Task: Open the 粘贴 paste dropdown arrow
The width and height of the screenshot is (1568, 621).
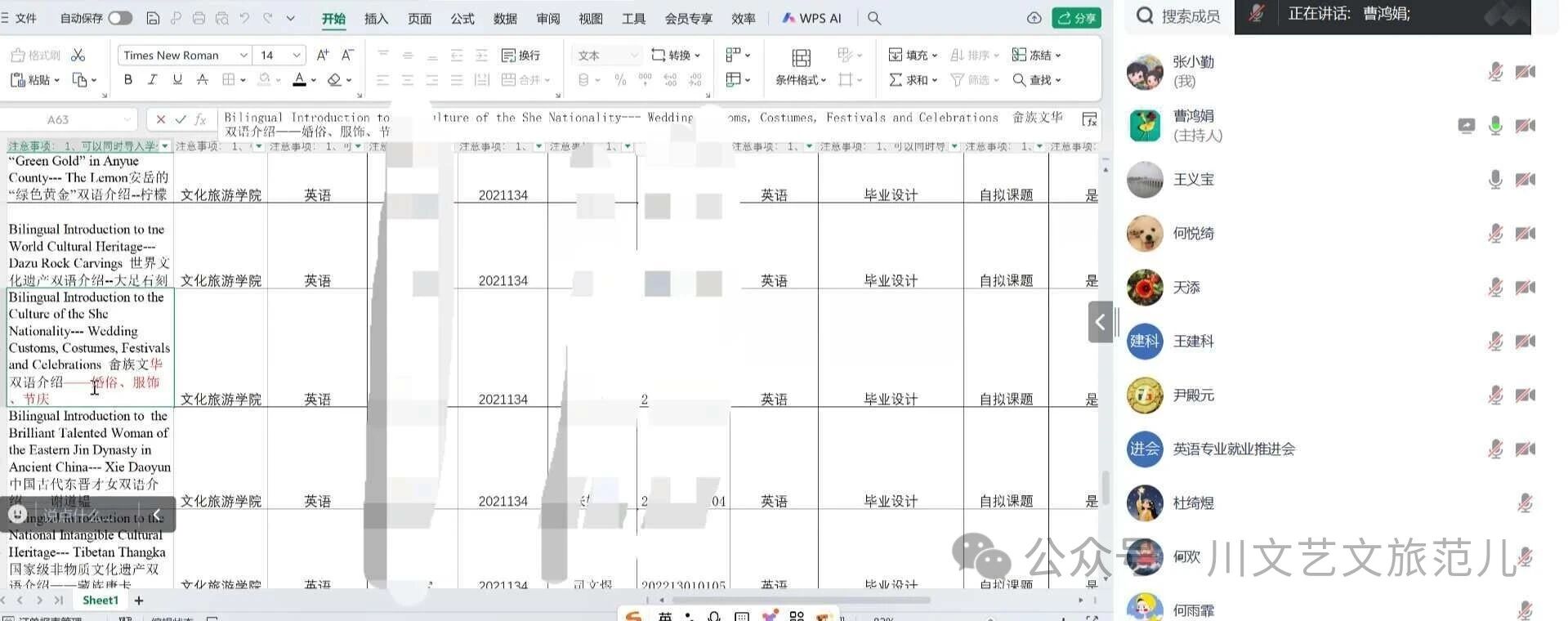Action: point(56,80)
